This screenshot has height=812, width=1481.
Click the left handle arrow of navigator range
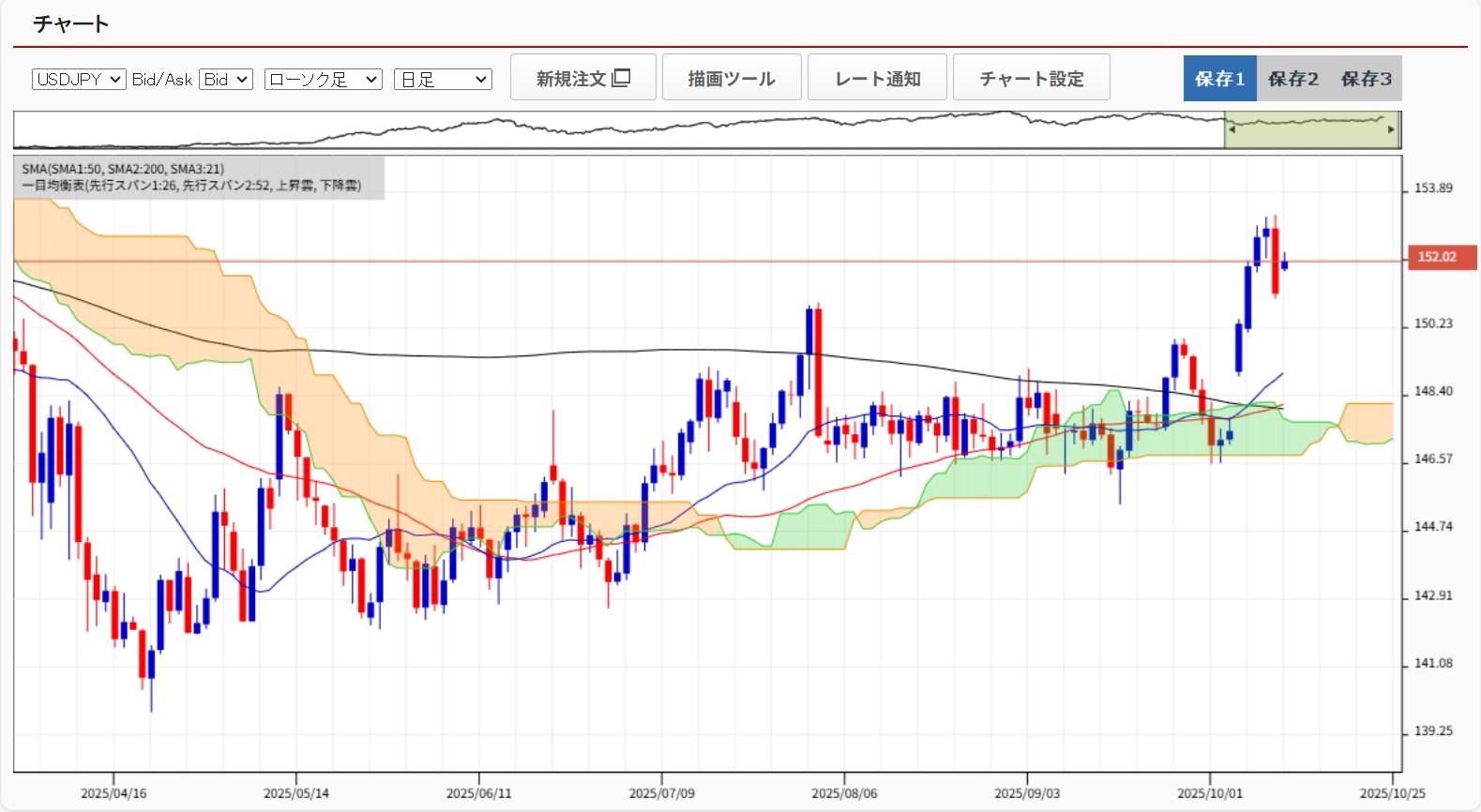(x=1232, y=129)
